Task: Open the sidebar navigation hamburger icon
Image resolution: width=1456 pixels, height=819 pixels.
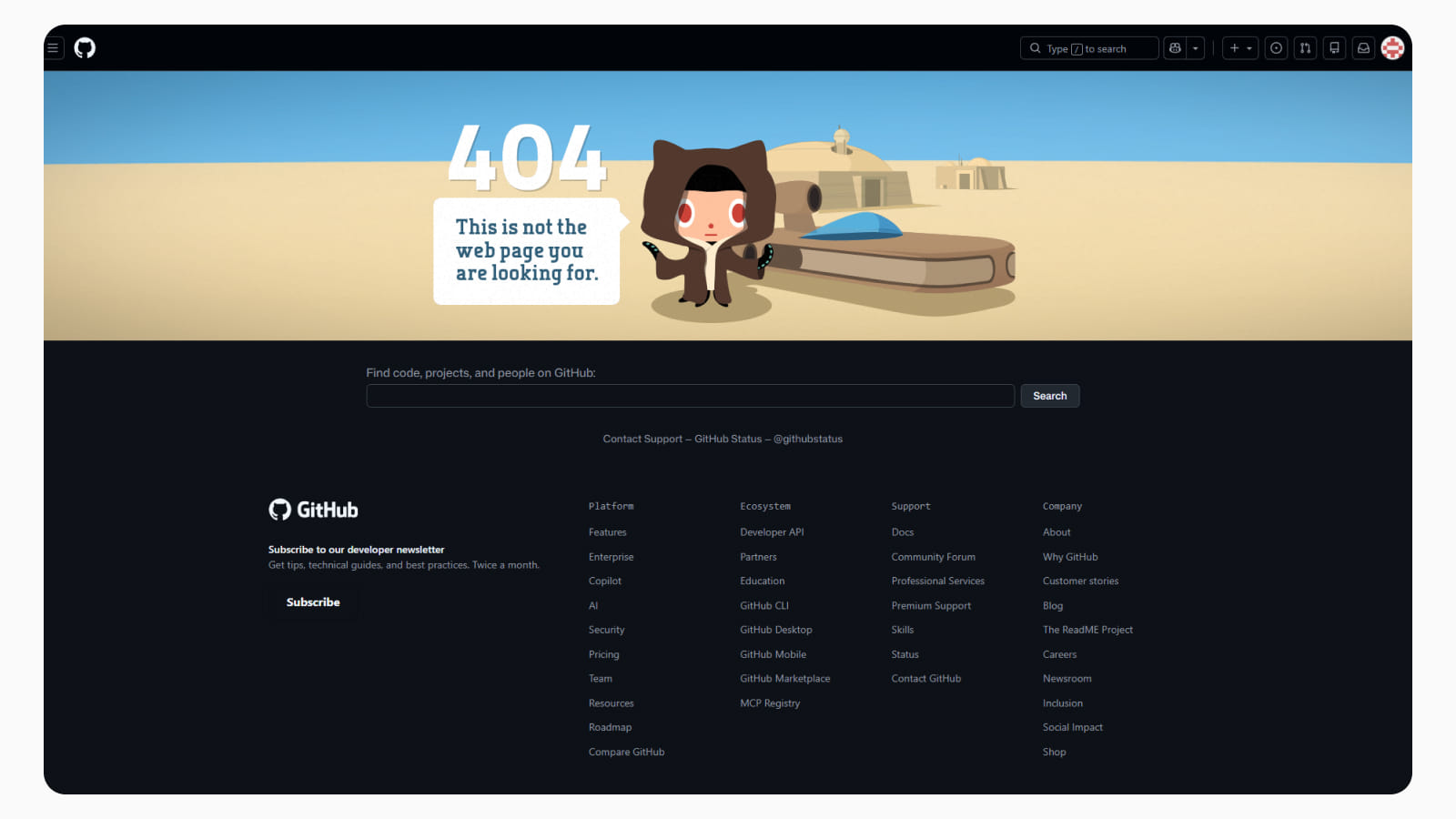Action: [53, 47]
